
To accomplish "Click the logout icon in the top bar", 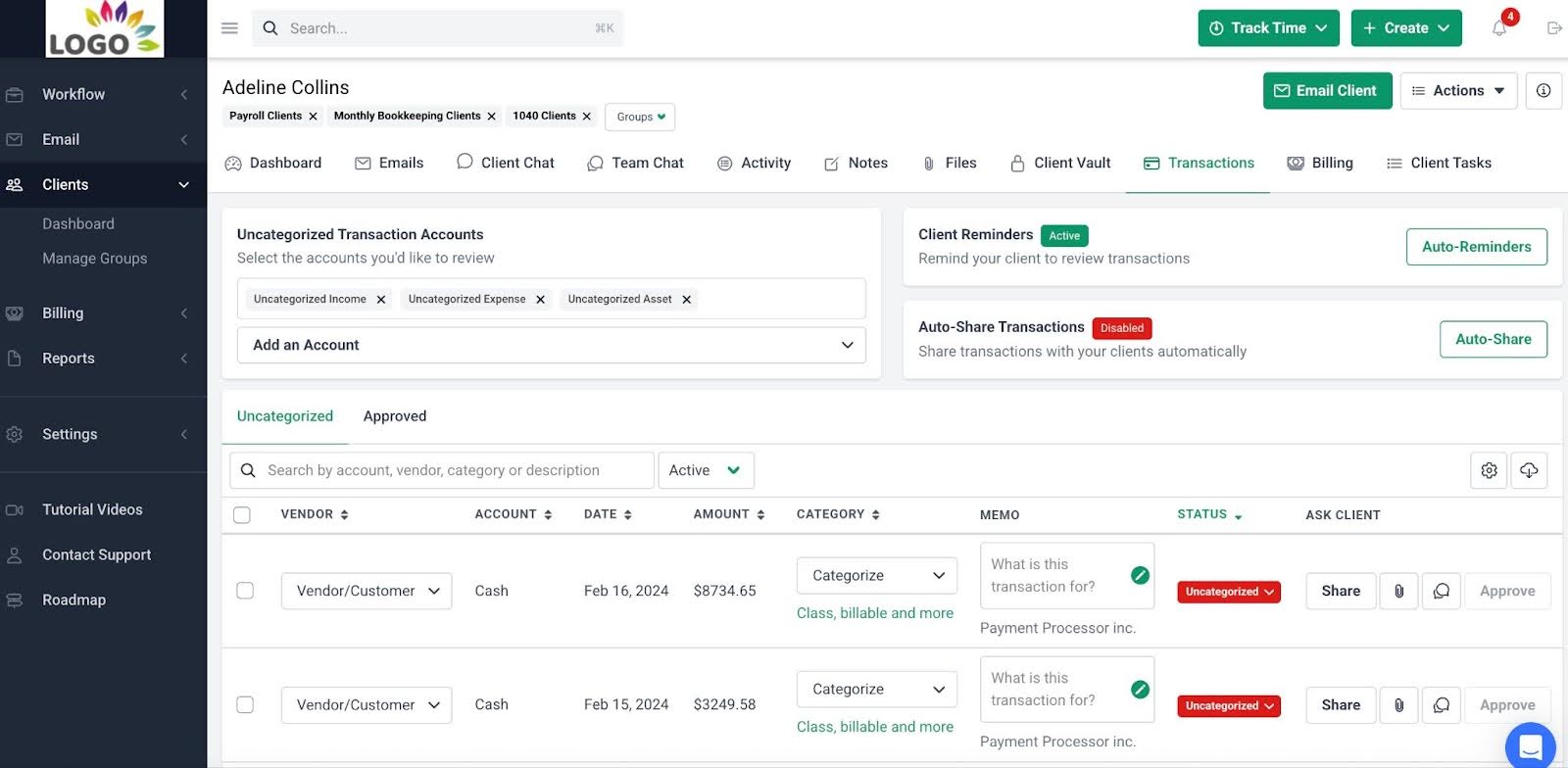I will click(x=1553, y=28).
